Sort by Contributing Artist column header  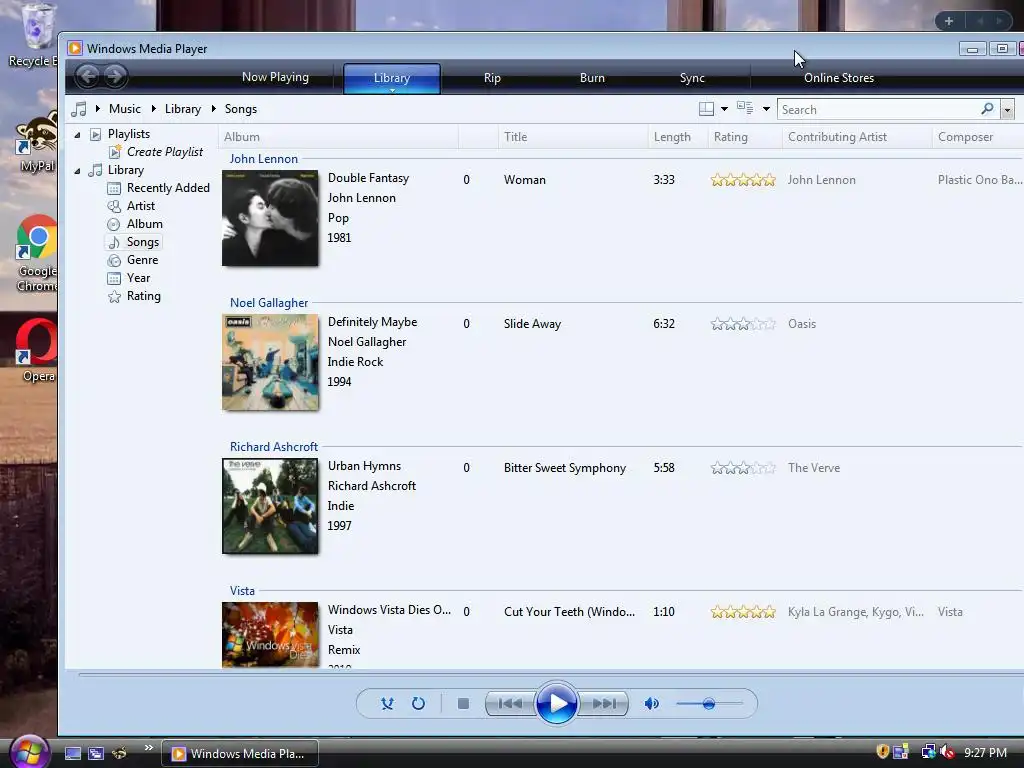click(857, 136)
